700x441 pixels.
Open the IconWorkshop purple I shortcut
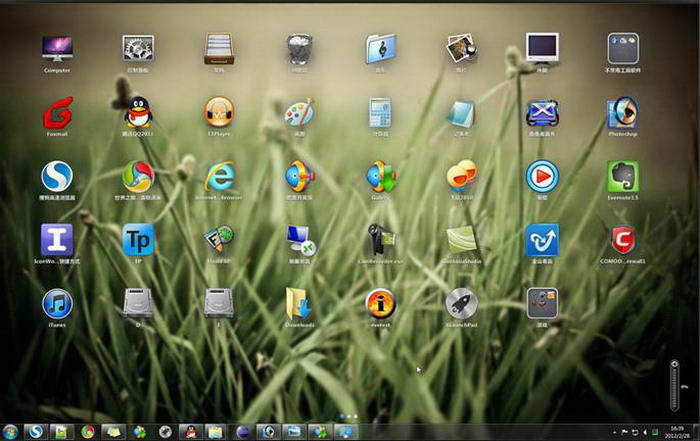point(57,240)
